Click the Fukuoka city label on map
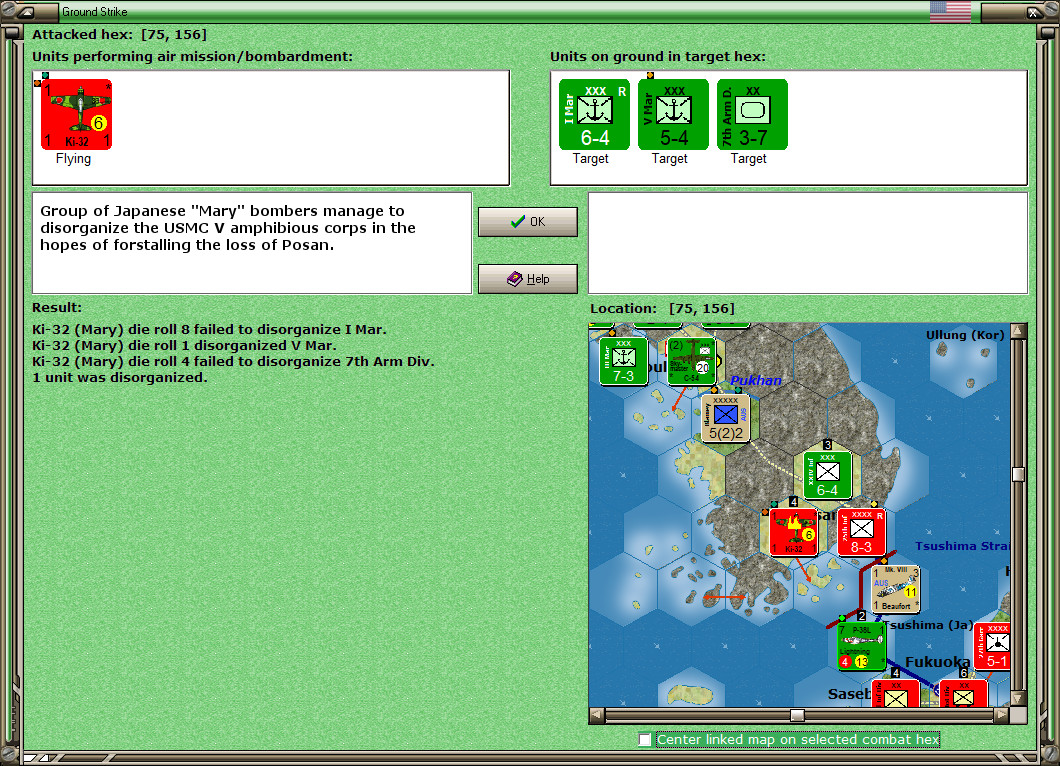This screenshot has width=1060, height=766. click(937, 662)
